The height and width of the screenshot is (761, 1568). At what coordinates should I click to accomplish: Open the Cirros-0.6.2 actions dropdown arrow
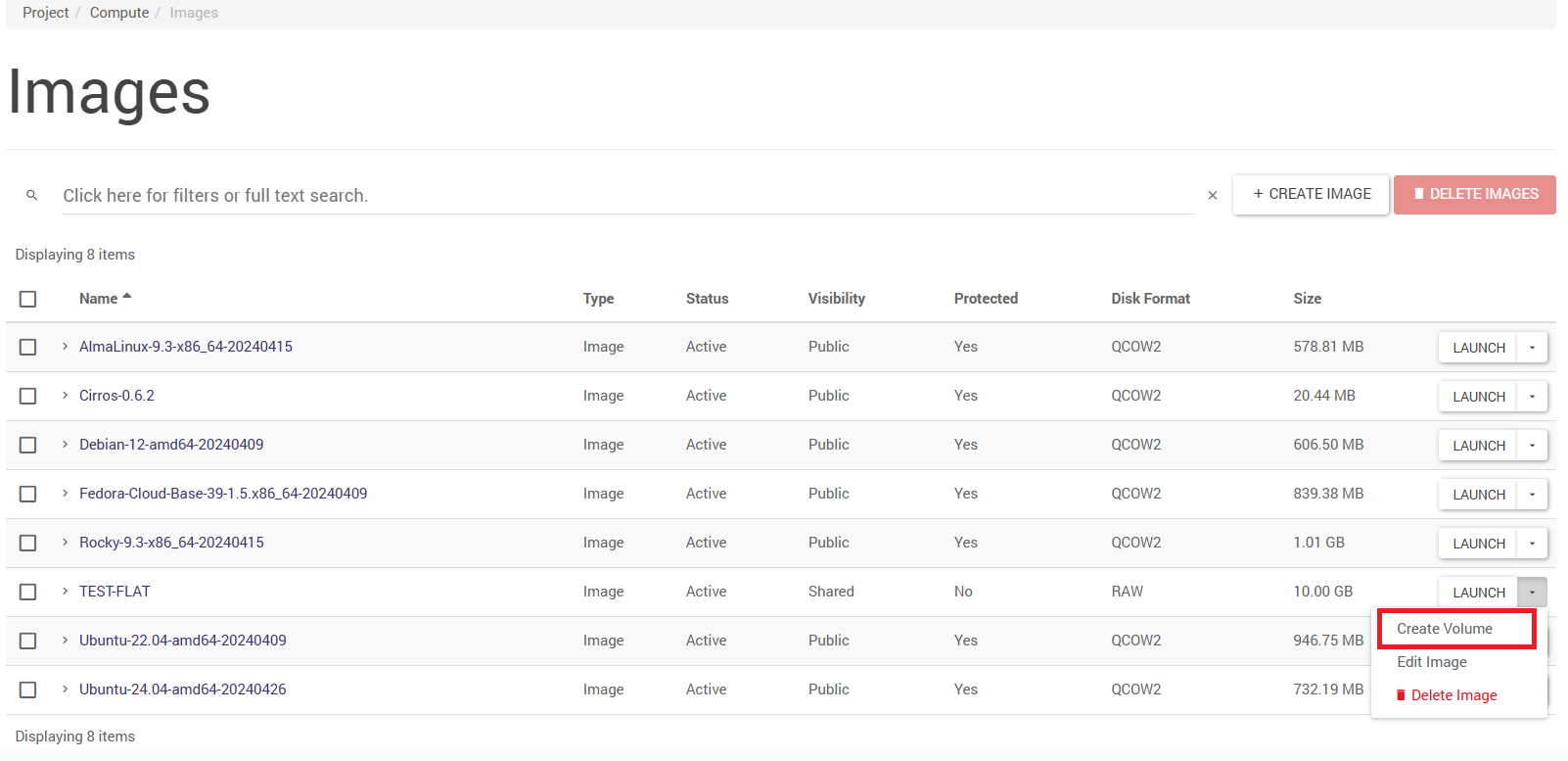tap(1532, 397)
